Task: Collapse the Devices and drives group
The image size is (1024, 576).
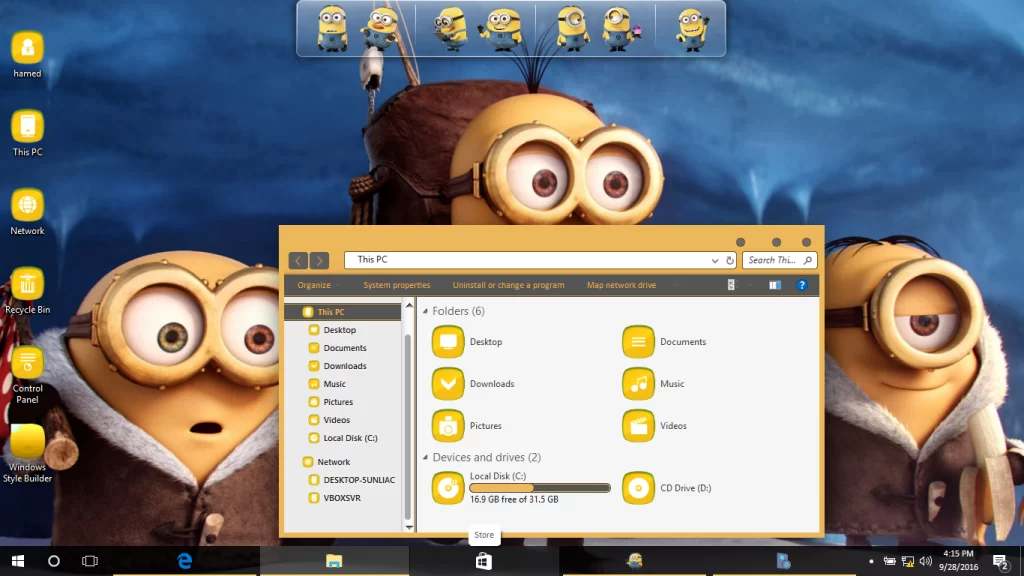Action: coord(425,458)
